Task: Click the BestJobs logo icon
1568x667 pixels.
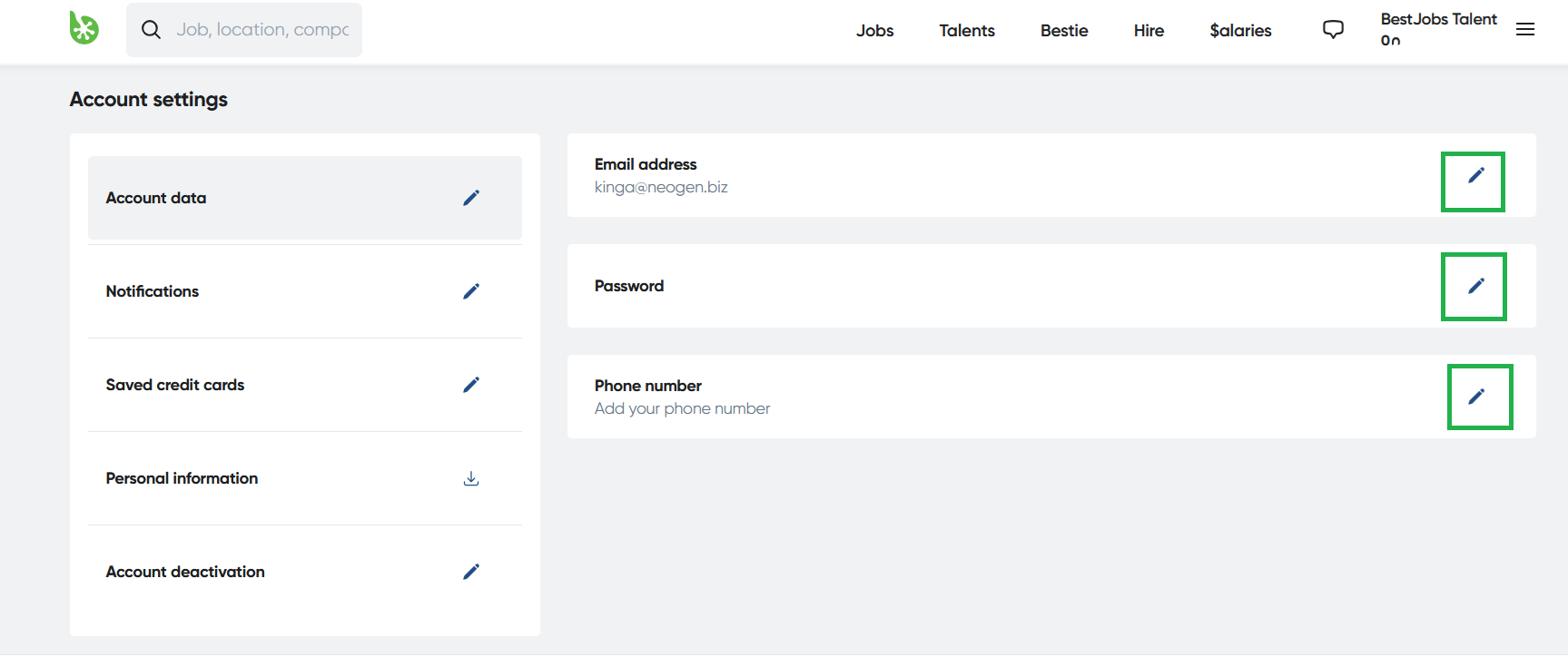Action: [84, 28]
